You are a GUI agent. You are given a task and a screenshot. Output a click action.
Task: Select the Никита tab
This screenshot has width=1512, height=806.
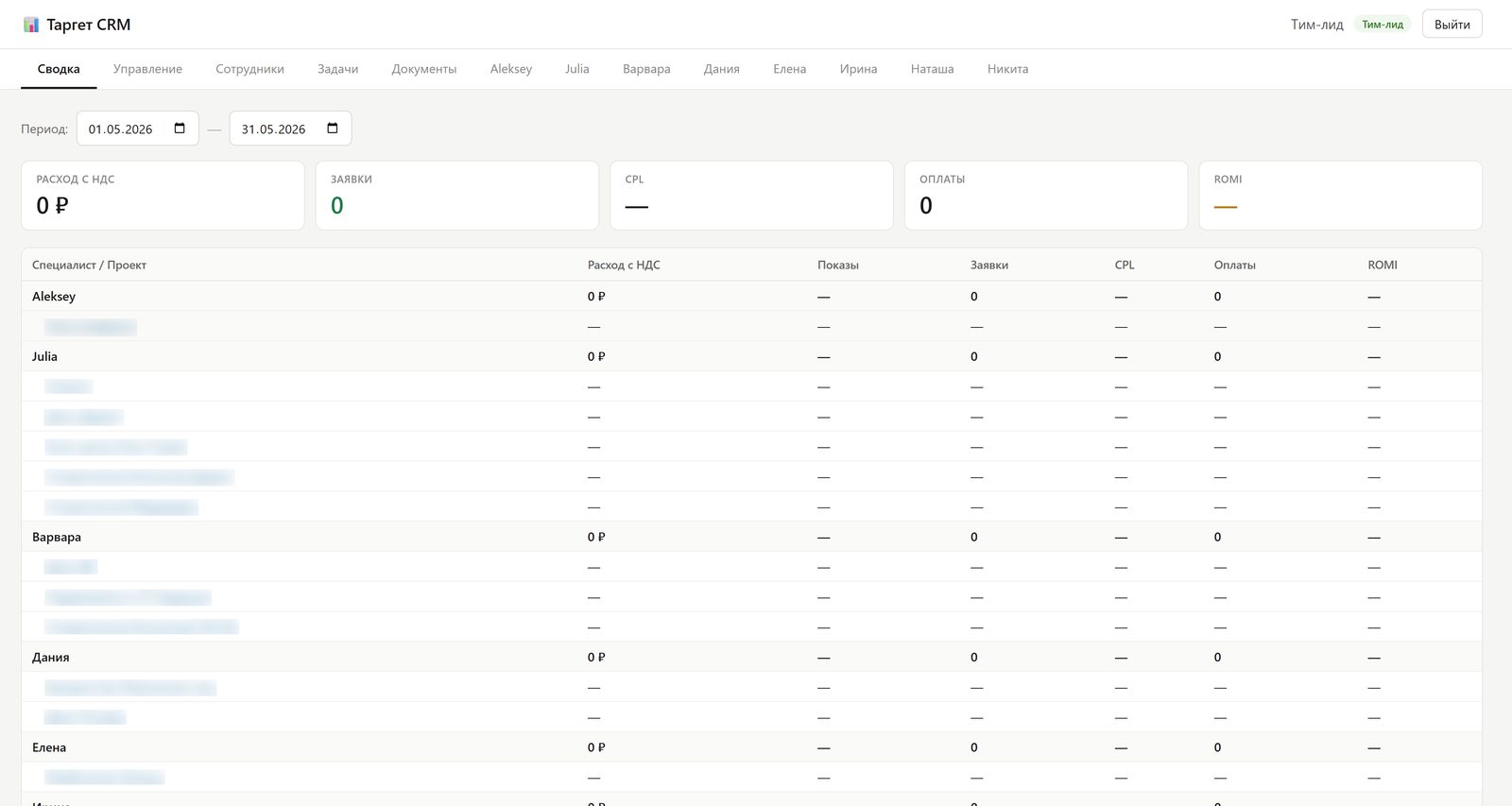coord(1008,69)
